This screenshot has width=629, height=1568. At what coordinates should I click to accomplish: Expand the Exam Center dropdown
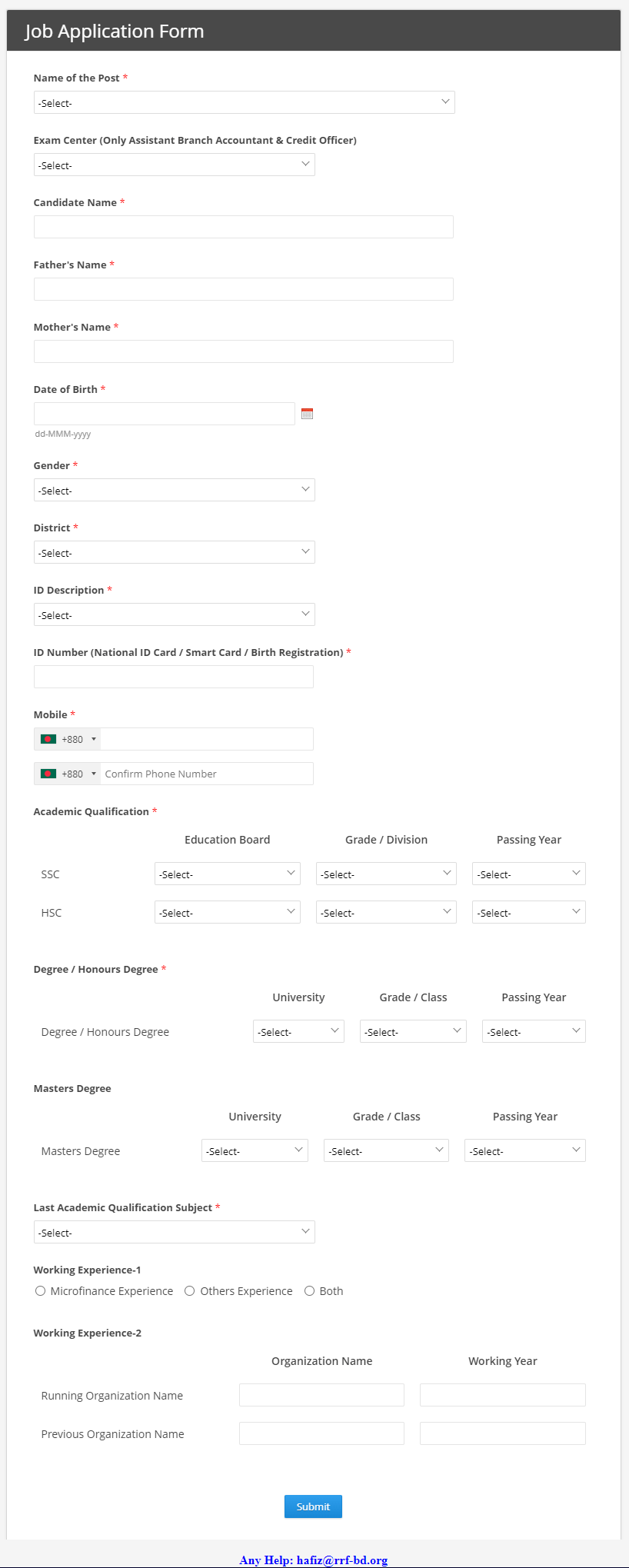coord(175,165)
